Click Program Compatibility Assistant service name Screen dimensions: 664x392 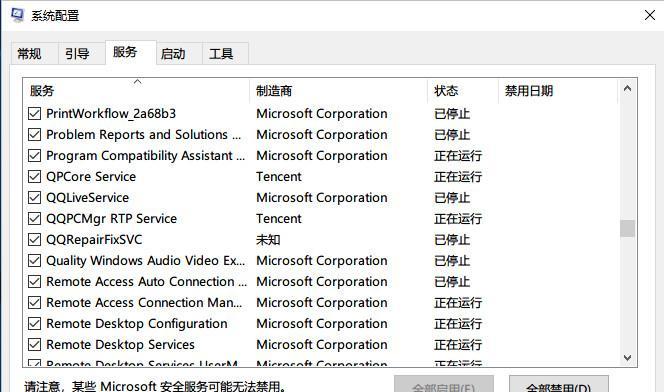[146, 156]
